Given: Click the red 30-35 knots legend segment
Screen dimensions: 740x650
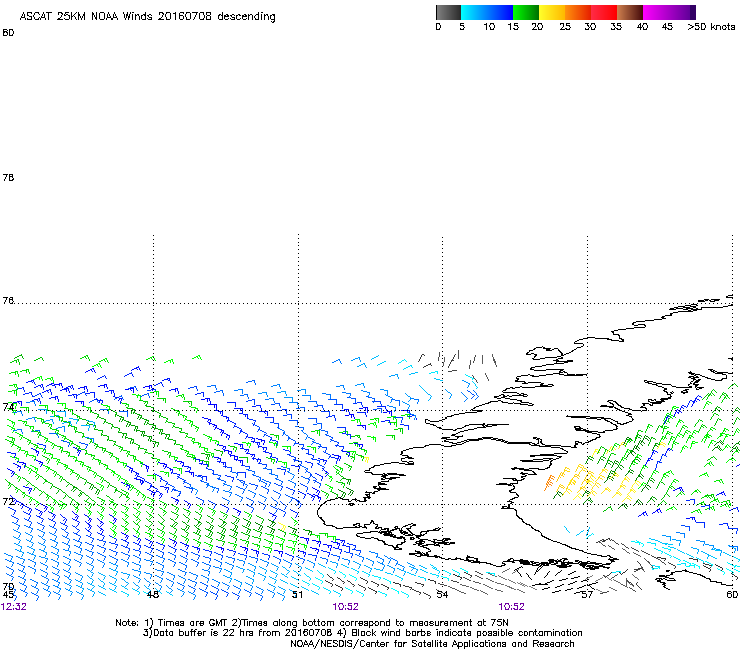Looking at the screenshot, I should point(604,12).
